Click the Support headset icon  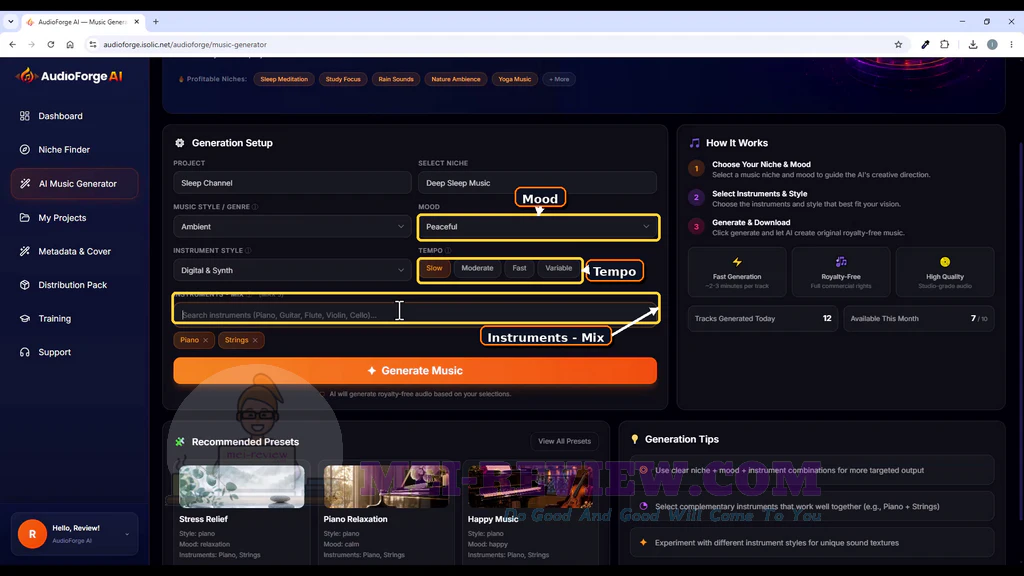[x=25, y=352]
